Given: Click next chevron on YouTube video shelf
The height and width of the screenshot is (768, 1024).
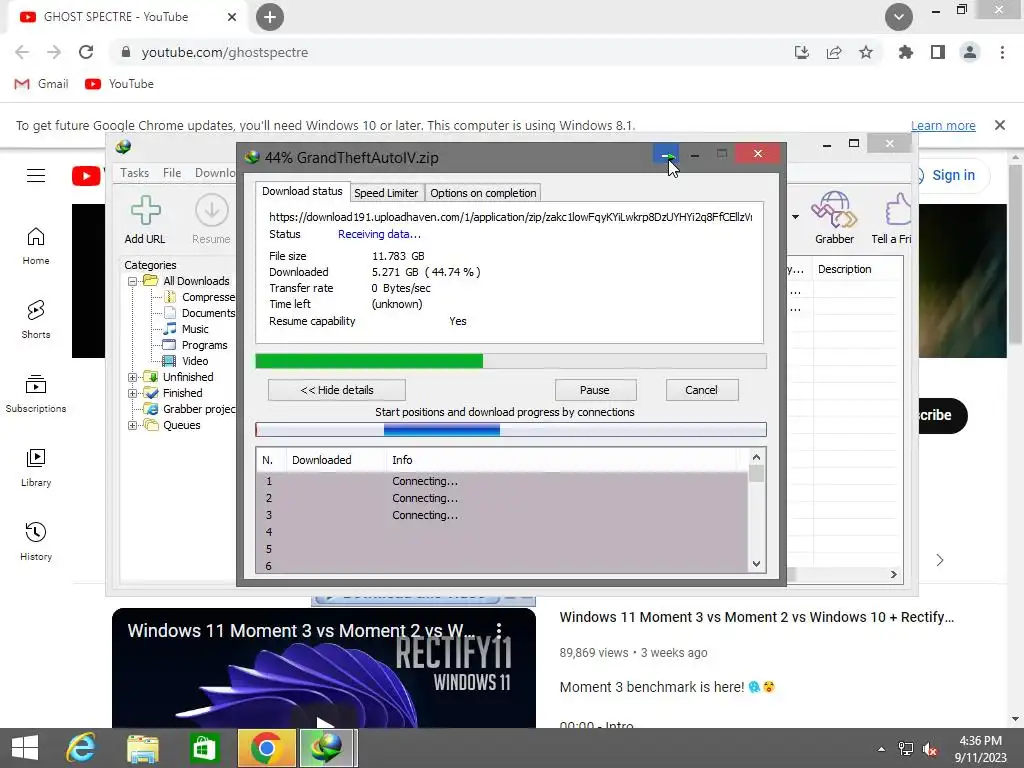Looking at the screenshot, I should coord(940,560).
